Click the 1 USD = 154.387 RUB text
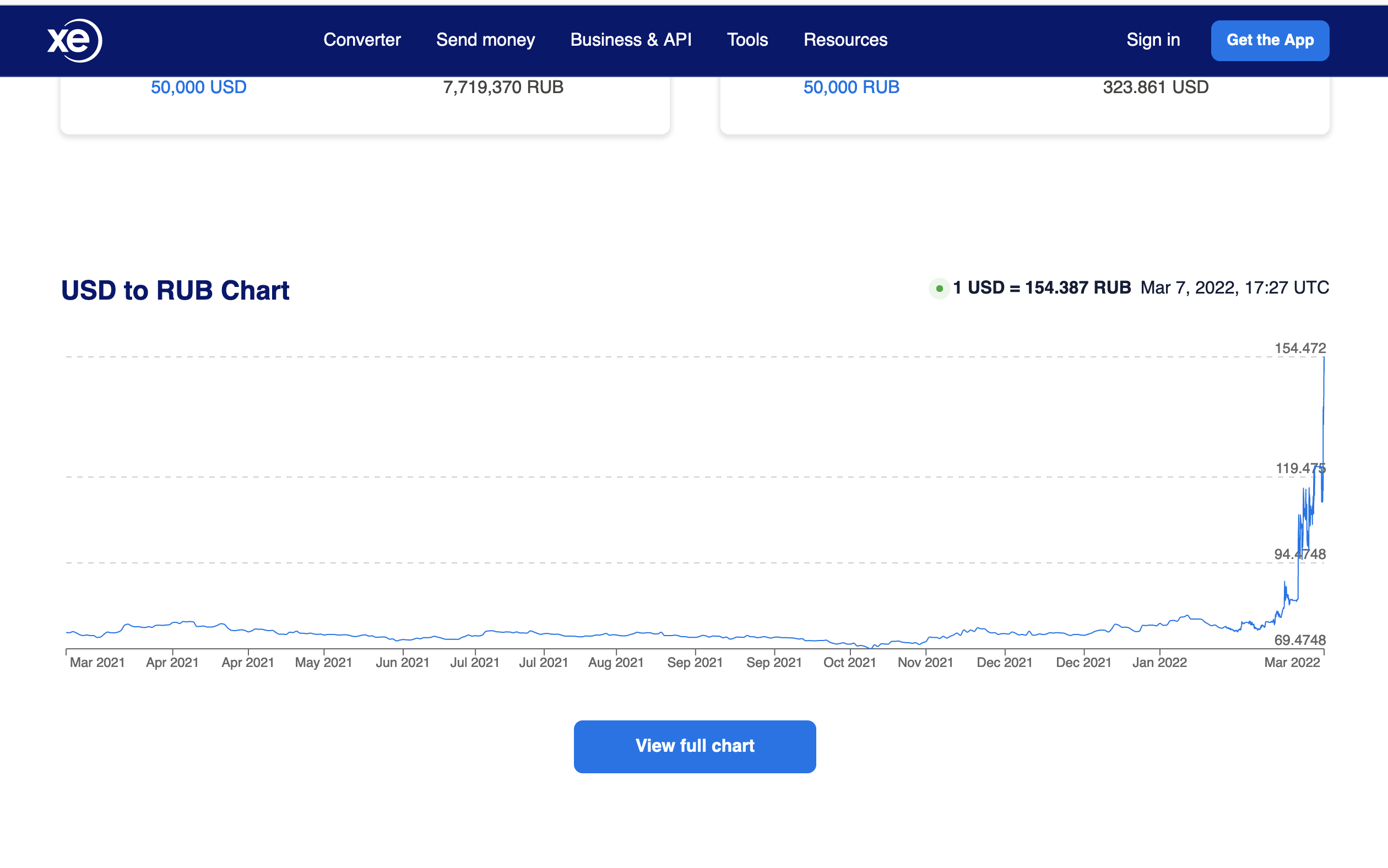Screen dimensions: 1388x868 pyautogui.click(x=1042, y=287)
